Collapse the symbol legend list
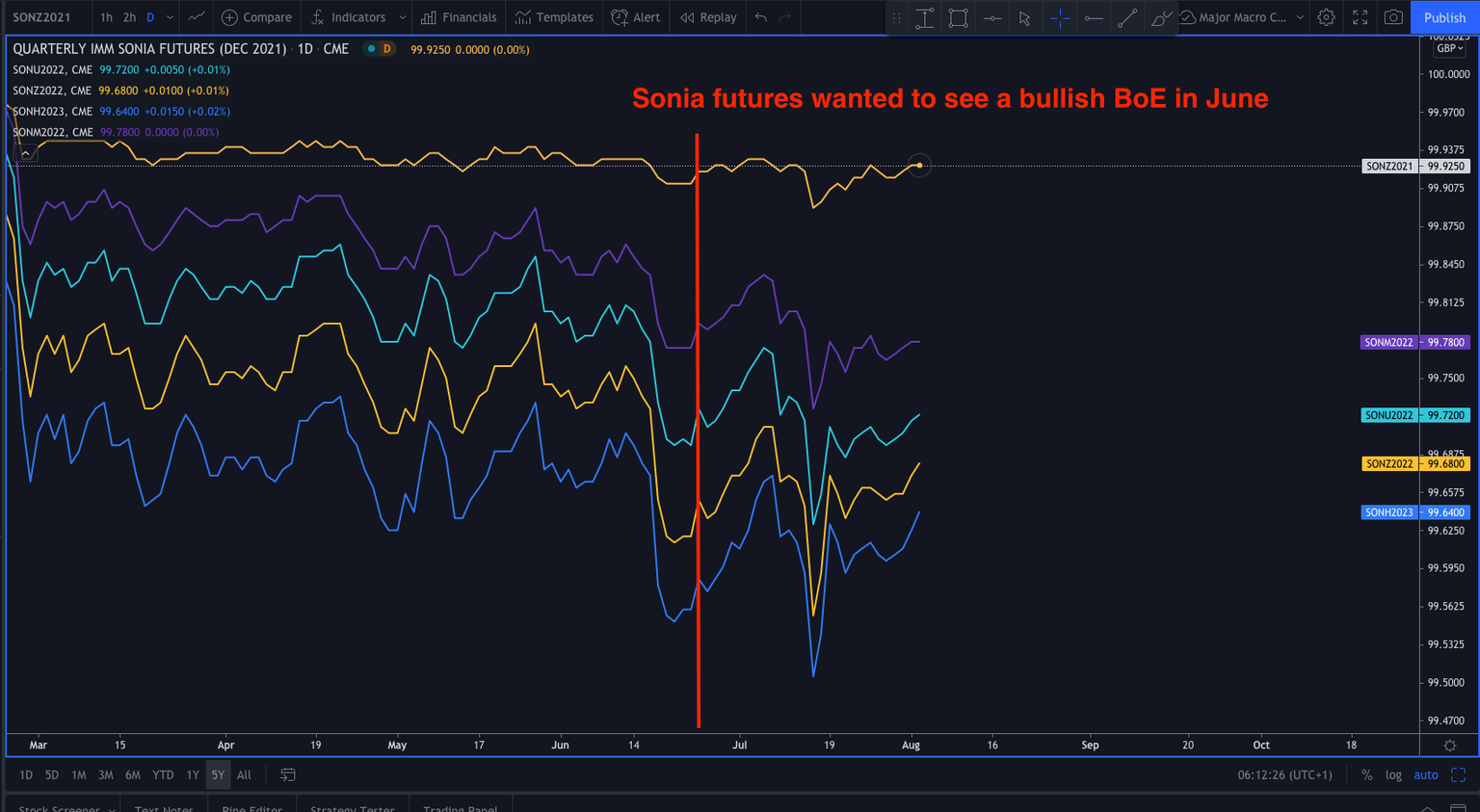Image resolution: width=1480 pixels, height=812 pixels. pyautogui.click(x=26, y=152)
